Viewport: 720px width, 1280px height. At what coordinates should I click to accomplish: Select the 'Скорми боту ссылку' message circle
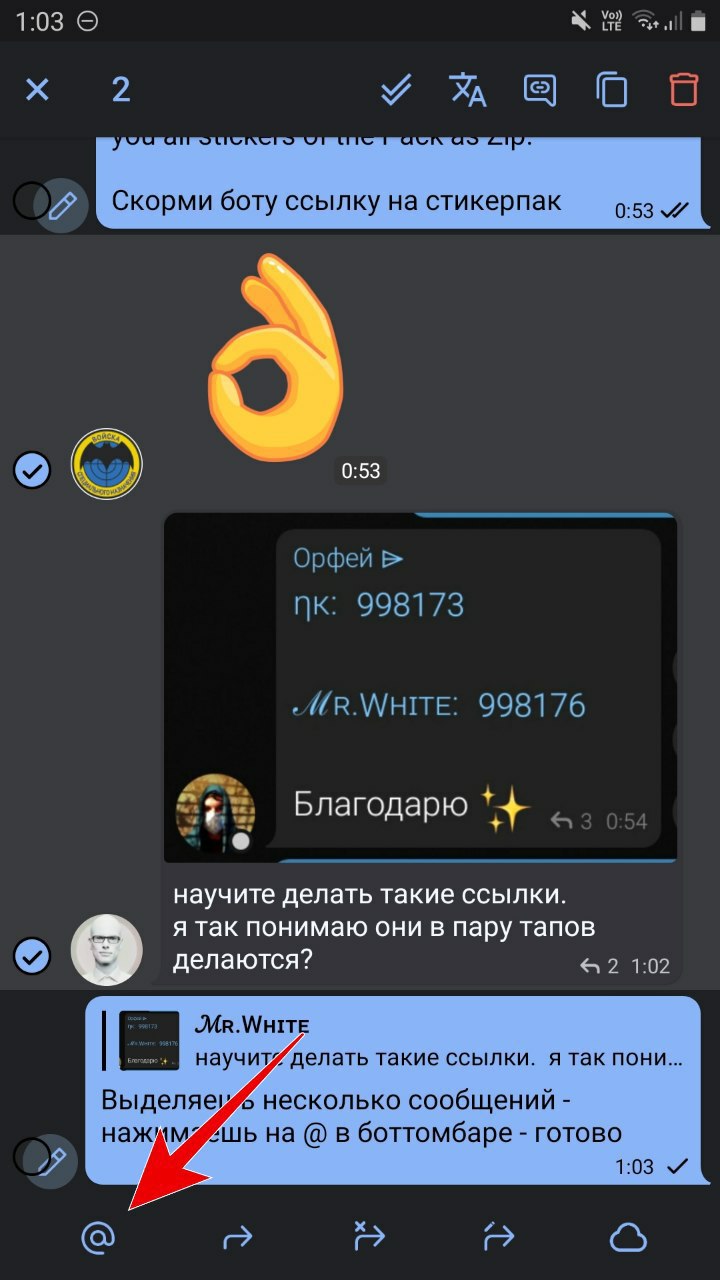tap(32, 201)
